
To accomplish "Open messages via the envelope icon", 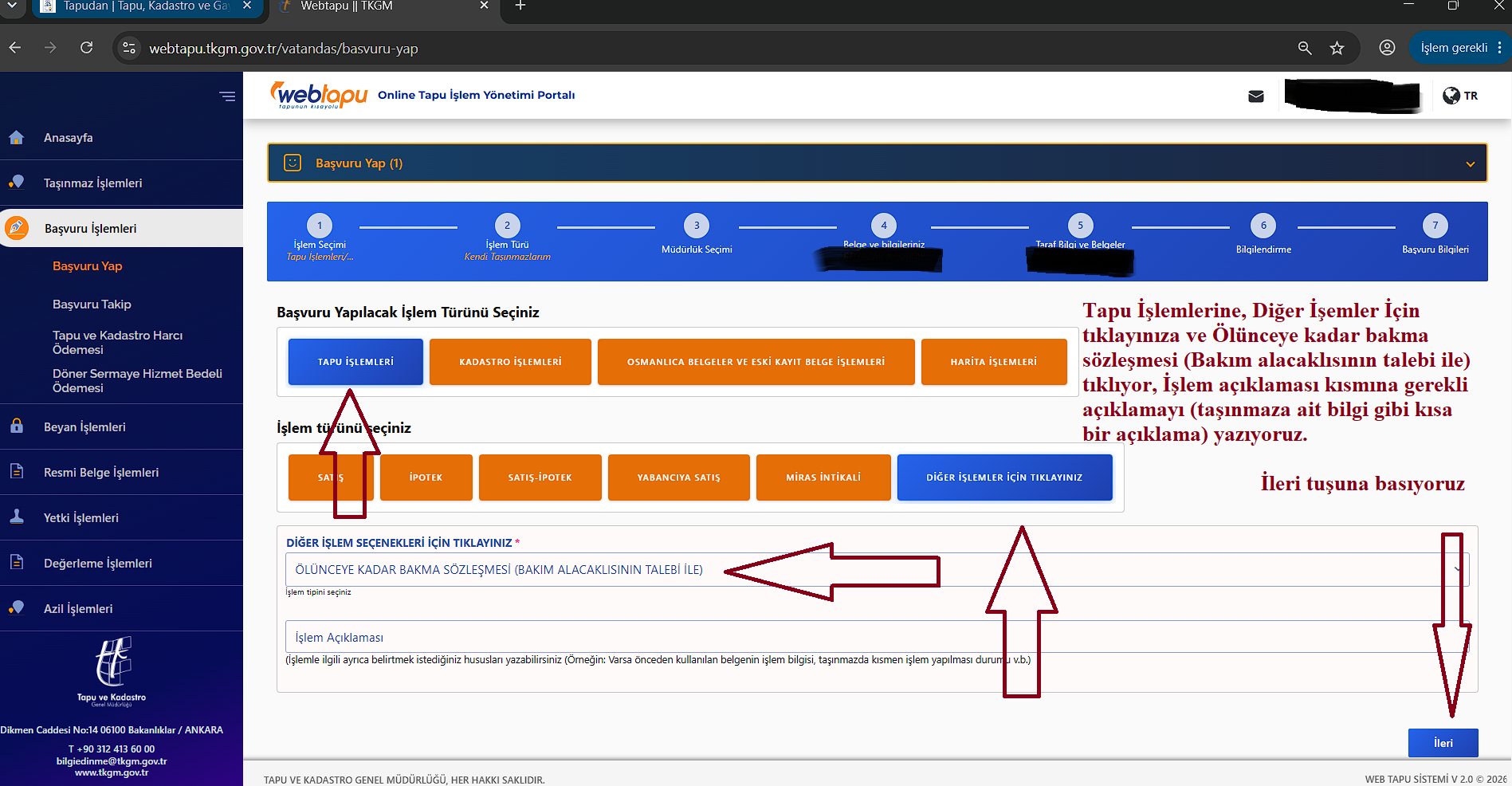I will 1256,96.
